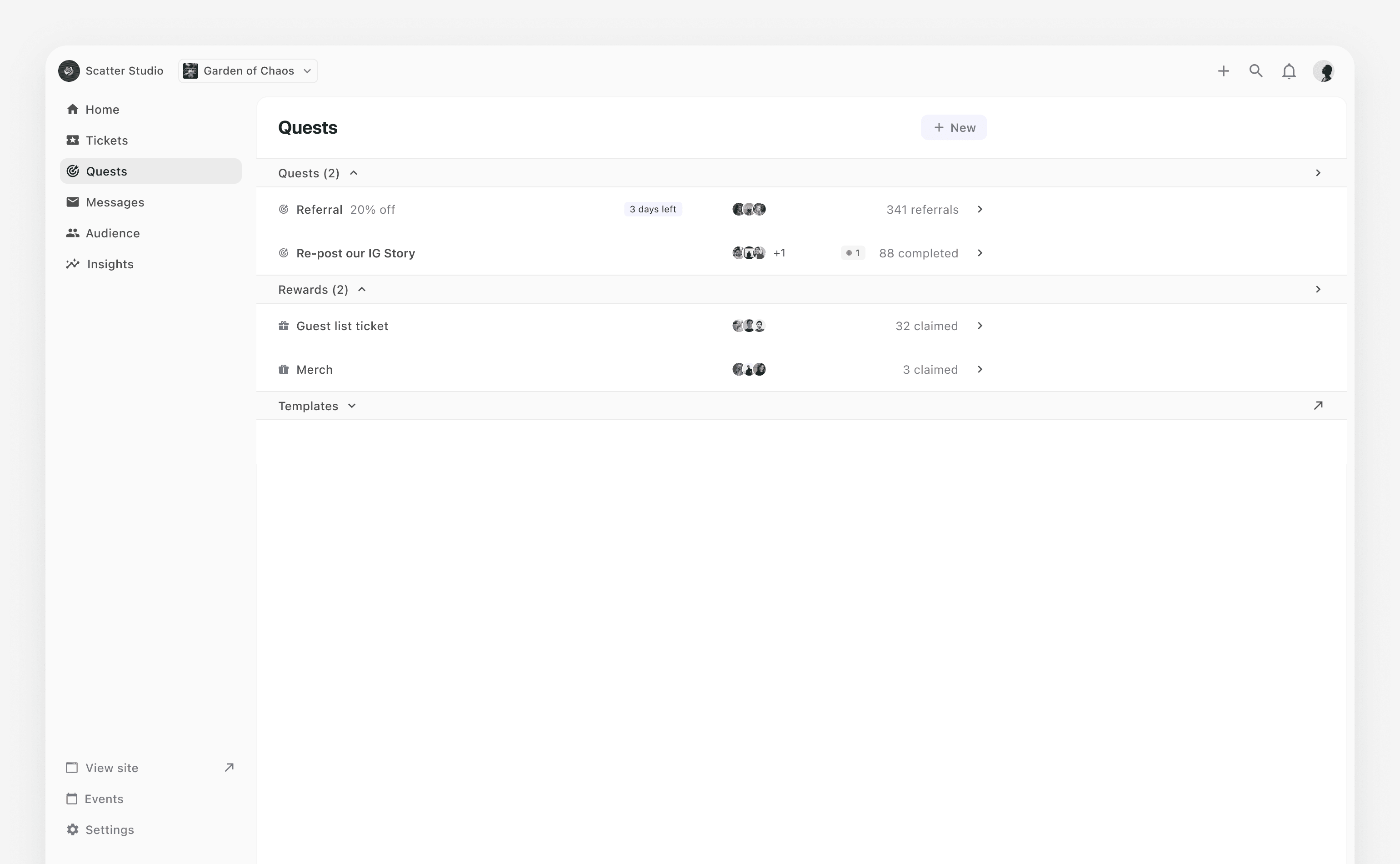Expand the Templates section
1400x864 pixels.
tap(352, 406)
